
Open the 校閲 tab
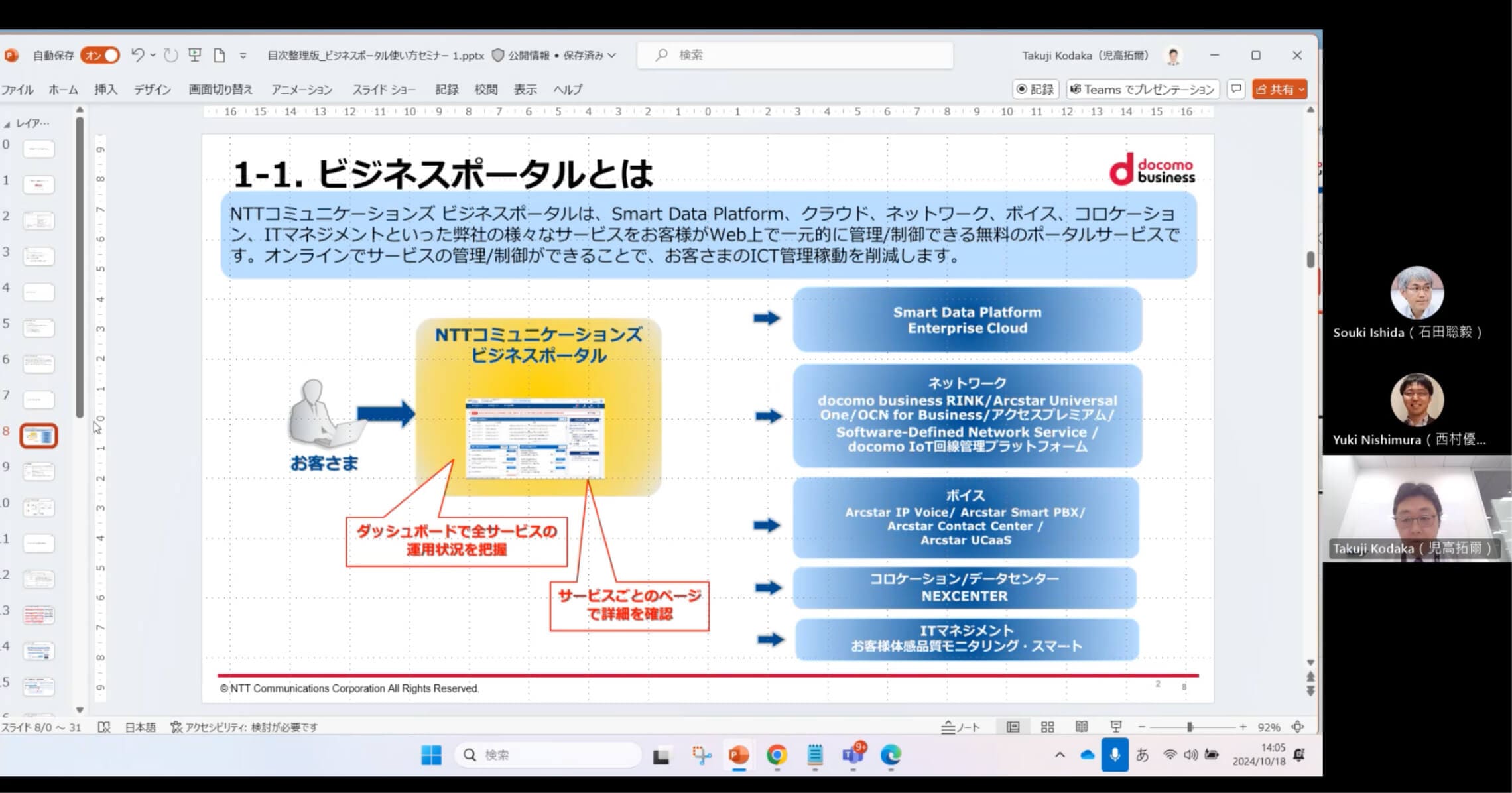pyautogui.click(x=486, y=90)
